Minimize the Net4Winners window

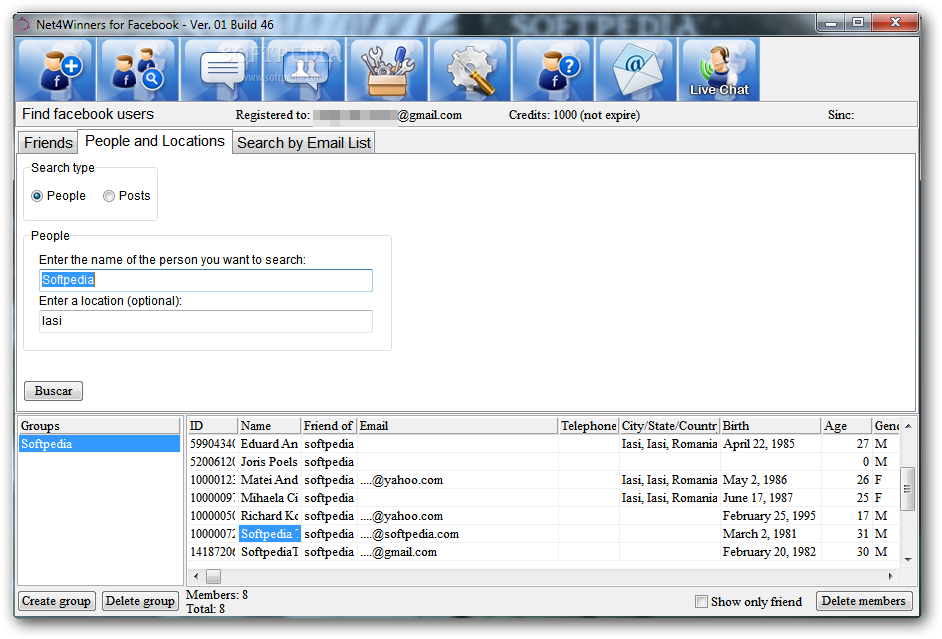831,23
